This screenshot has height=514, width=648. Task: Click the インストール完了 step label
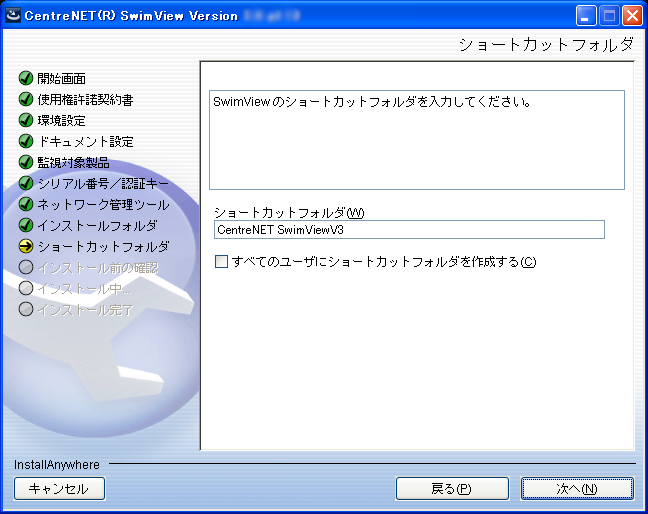[85, 310]
